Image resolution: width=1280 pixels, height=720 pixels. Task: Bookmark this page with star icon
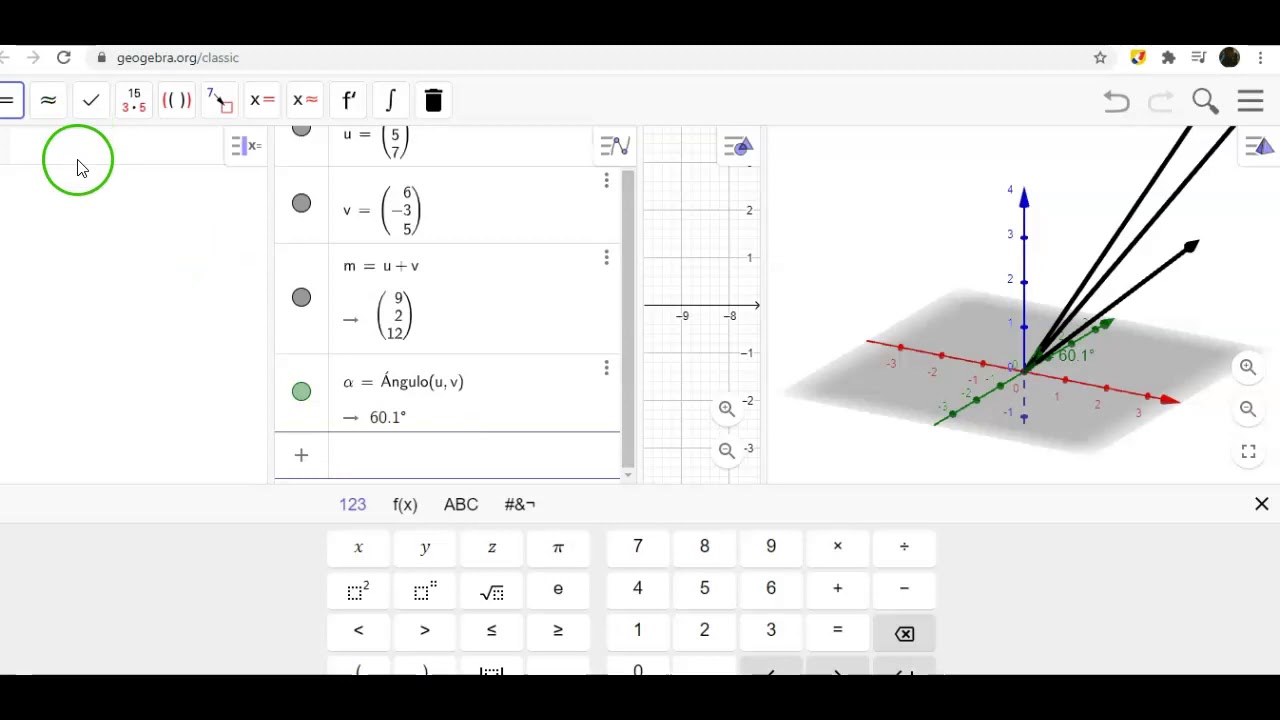click(1100, 58)
